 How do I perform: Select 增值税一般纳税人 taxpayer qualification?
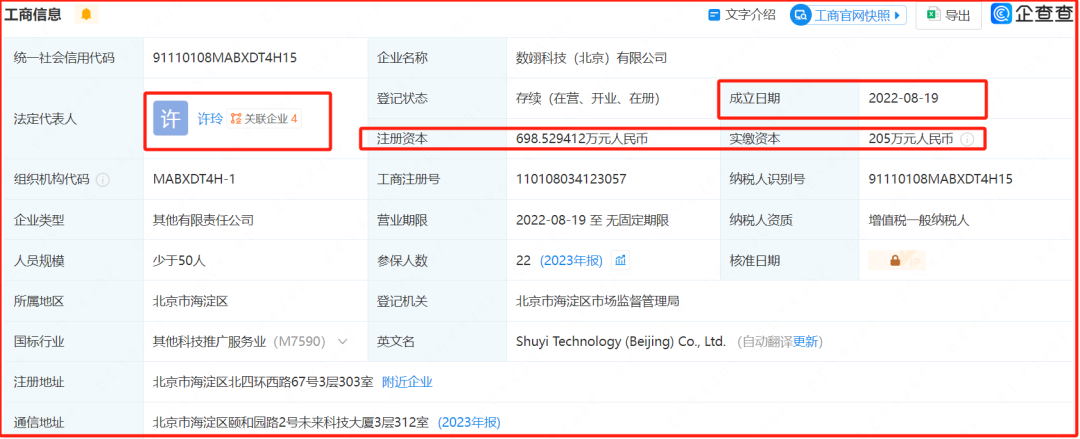pos(919,221)
